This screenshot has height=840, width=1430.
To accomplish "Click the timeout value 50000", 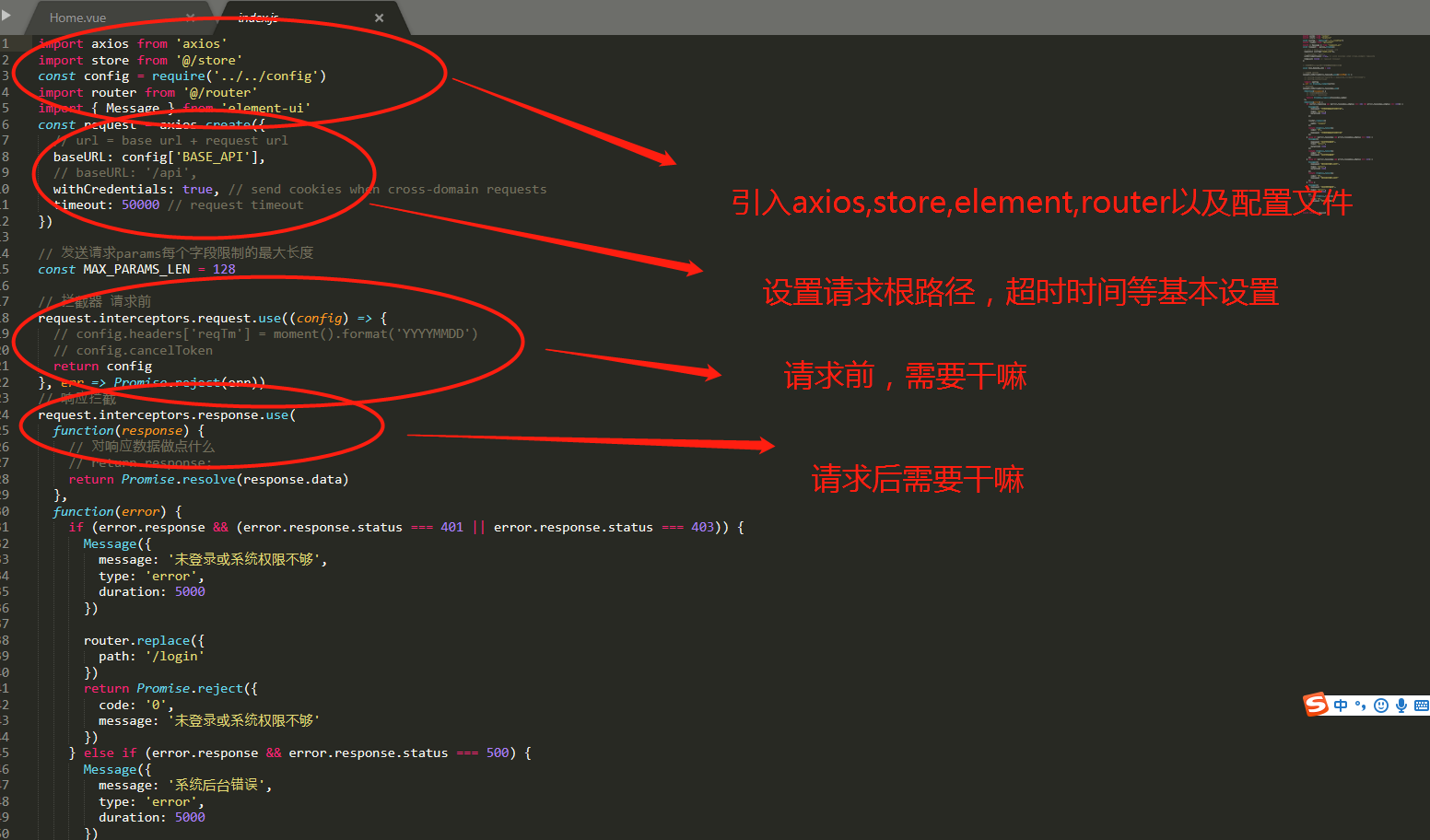I will click(141, 204).
